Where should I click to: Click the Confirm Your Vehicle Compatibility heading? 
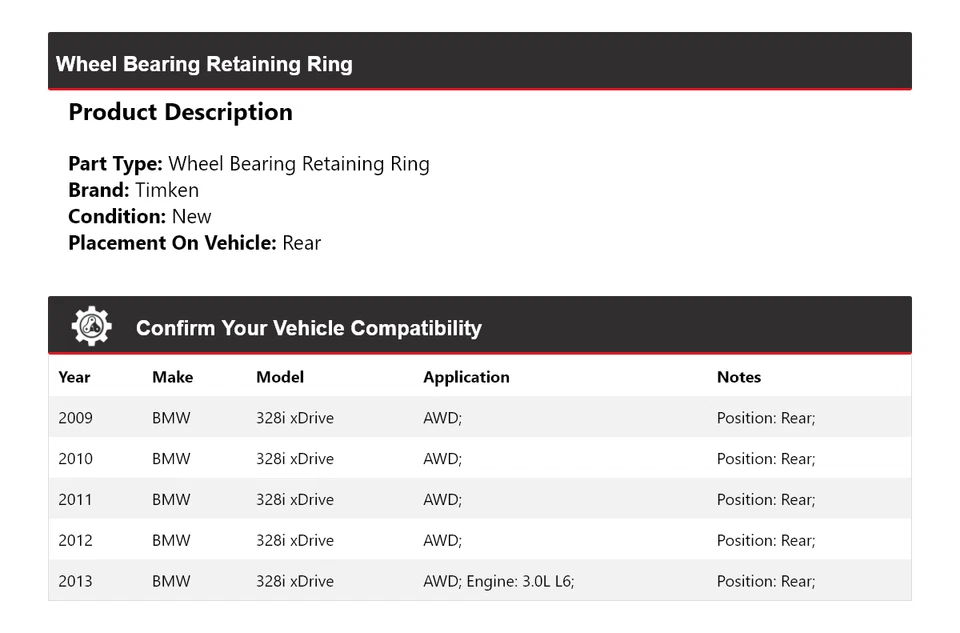coord(308,328)
